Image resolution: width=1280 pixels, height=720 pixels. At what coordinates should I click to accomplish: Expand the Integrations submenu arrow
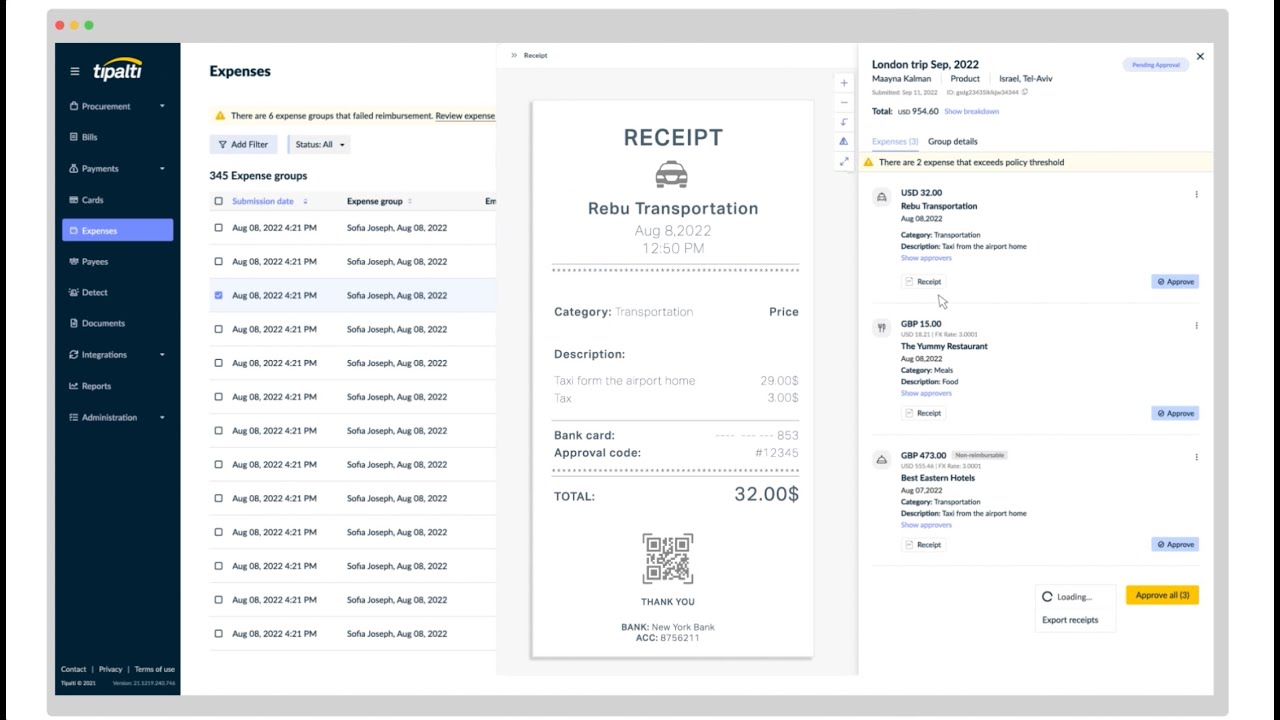162,355
